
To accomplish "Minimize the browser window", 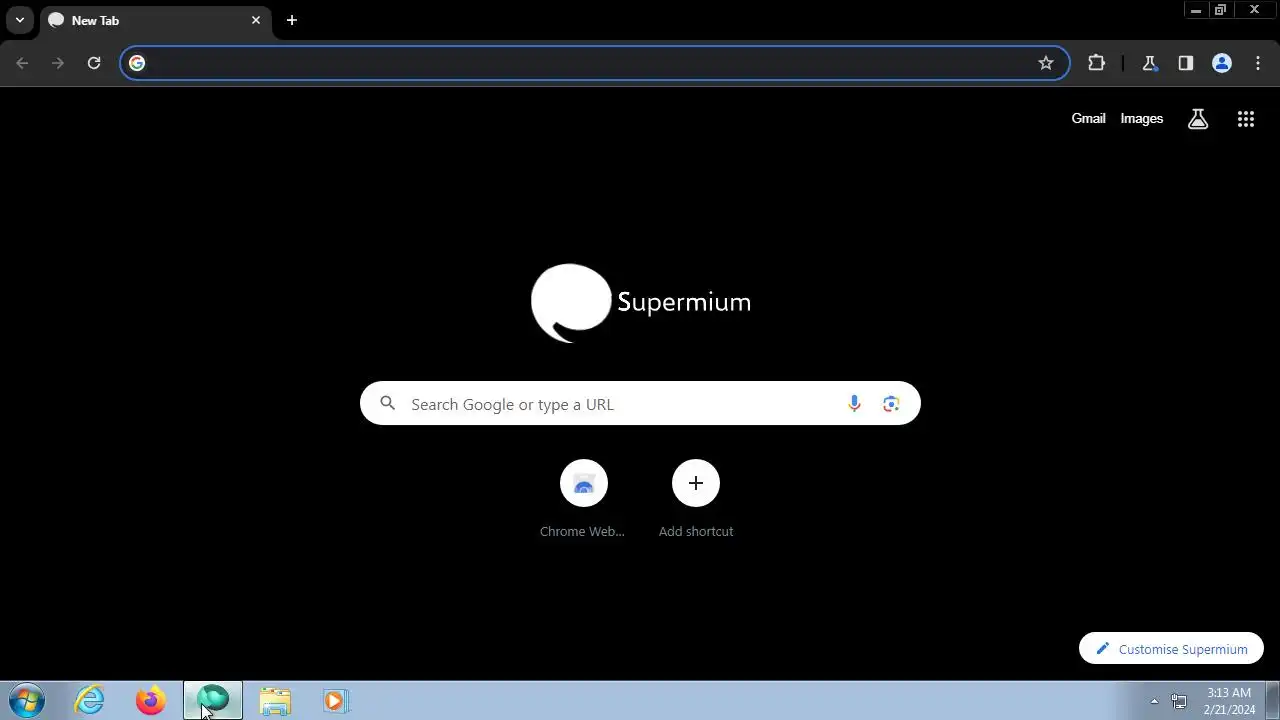I will coord(1196,10).
